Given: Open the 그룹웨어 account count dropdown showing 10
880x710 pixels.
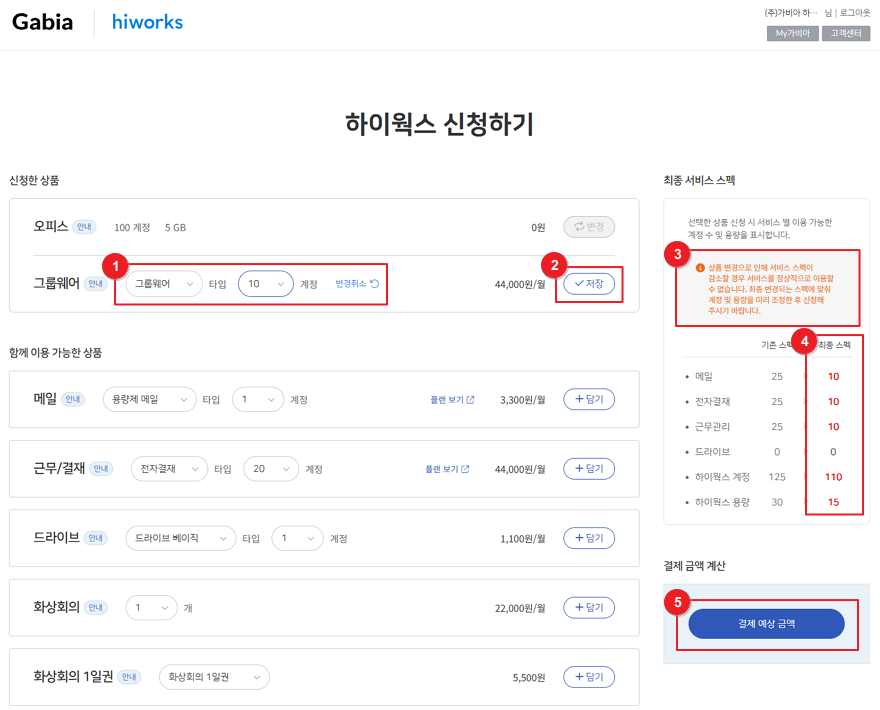Looking at the screenshot, I should click(265, 284).
